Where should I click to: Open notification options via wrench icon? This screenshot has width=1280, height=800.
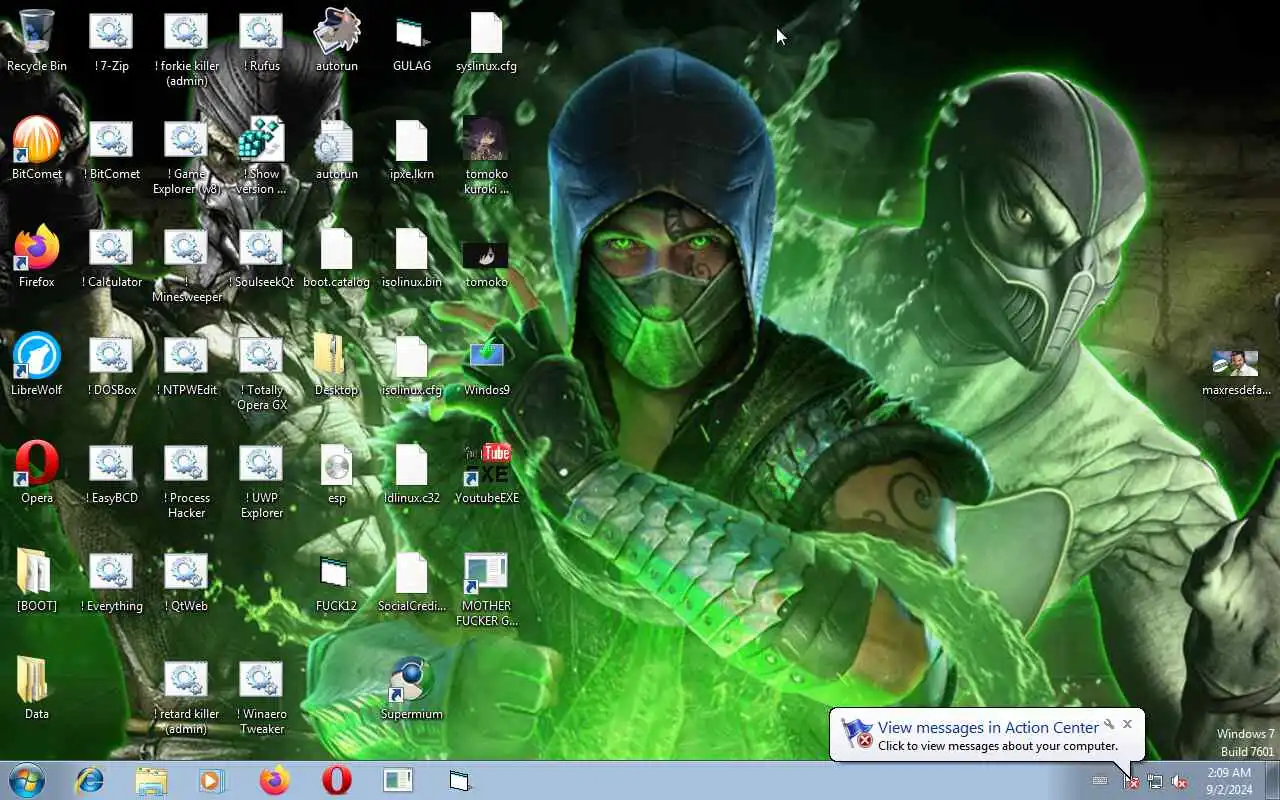coord(1109,724)
